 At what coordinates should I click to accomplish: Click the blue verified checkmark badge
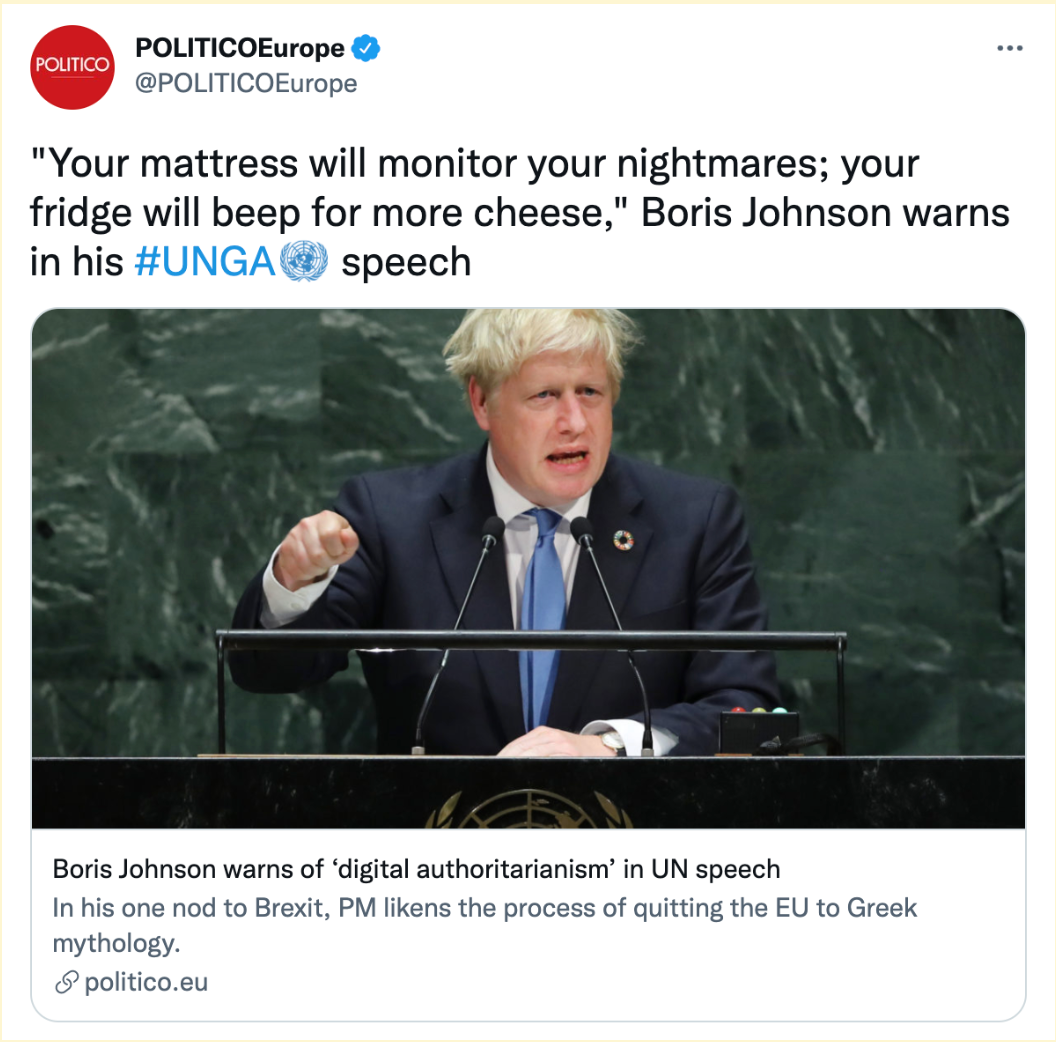[x=366, y=48]
